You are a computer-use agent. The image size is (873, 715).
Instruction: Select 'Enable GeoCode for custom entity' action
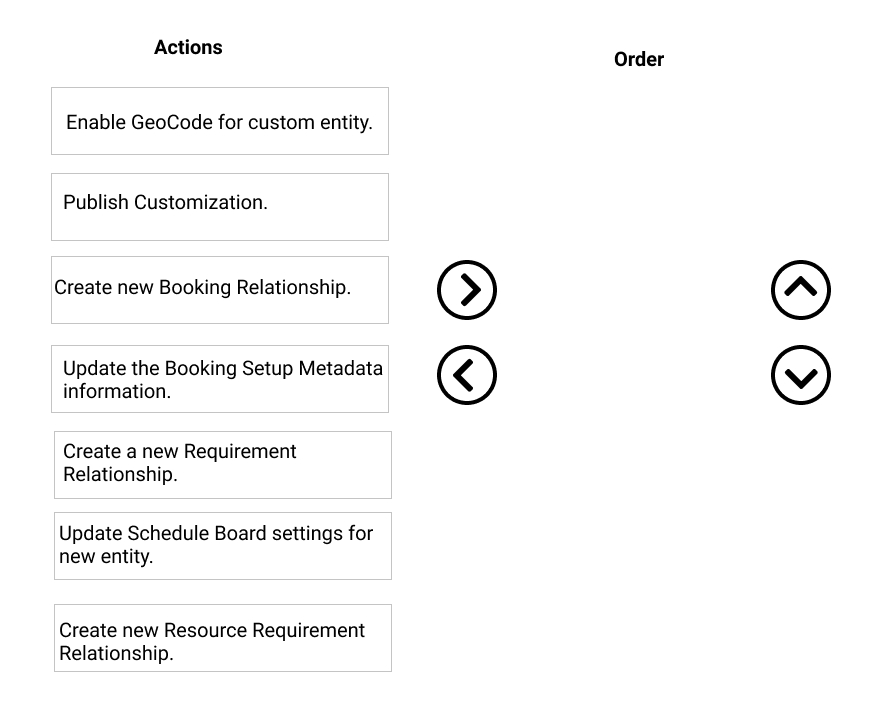tap(220, 121)
